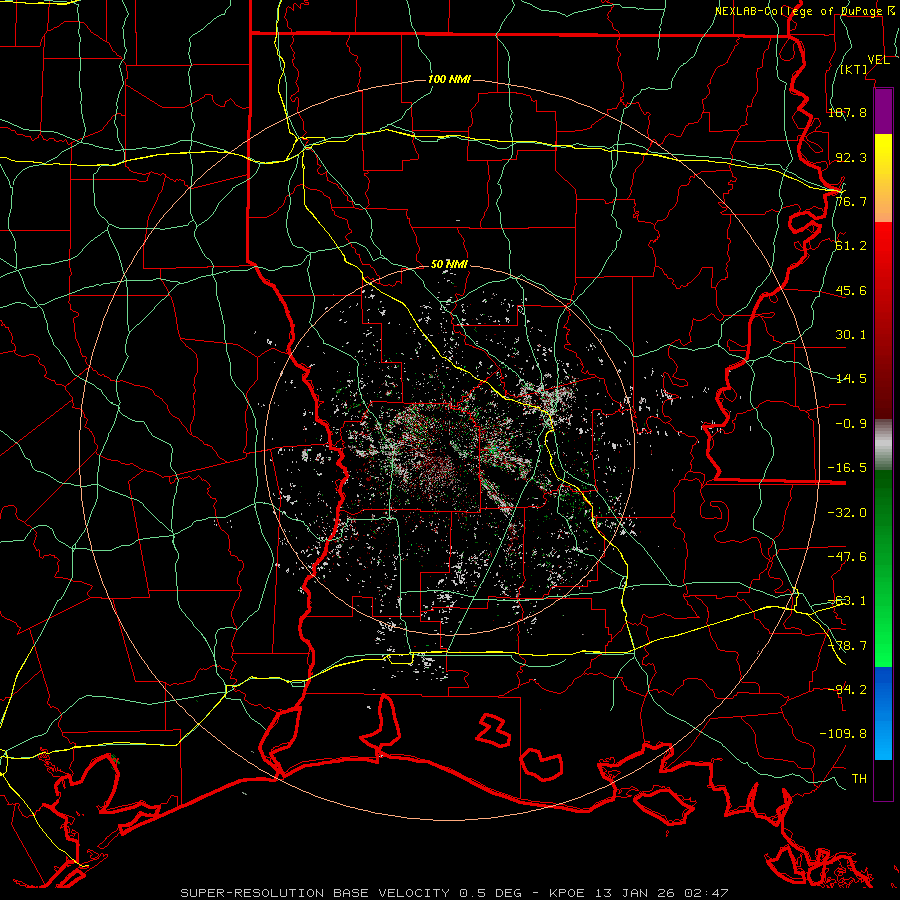Click the -94.2 legend value
The width and height of the screenshot is (900, 900).
coord(847,690)
